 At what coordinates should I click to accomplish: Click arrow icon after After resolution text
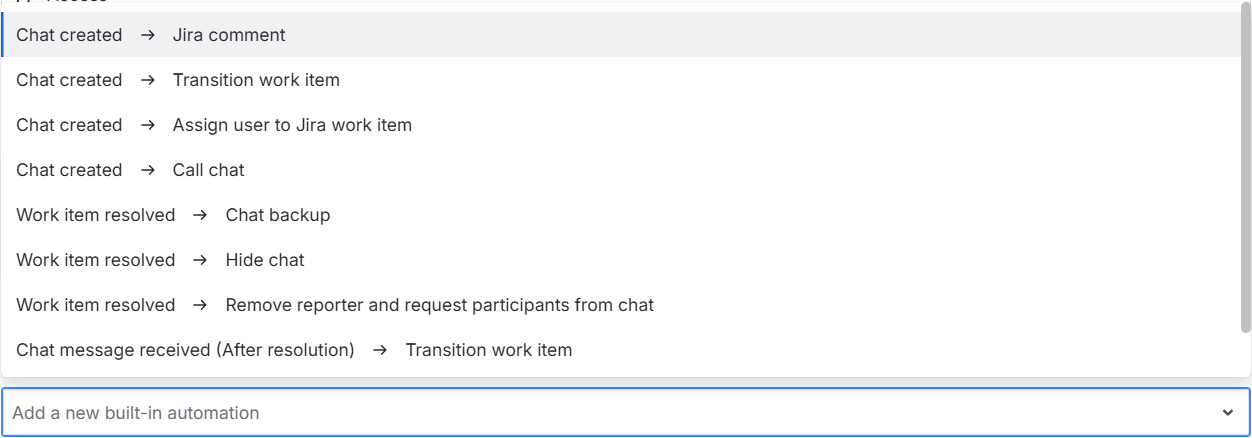pos(380,350)
